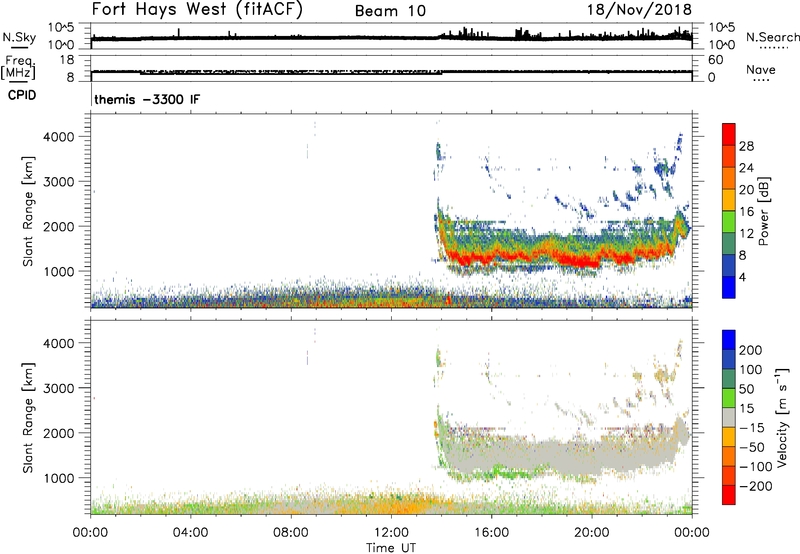This screenshot has height=554, width=800.
Task: Click the velocity panel 'Slant Range [km]' label
Action: tap(28, 418)
